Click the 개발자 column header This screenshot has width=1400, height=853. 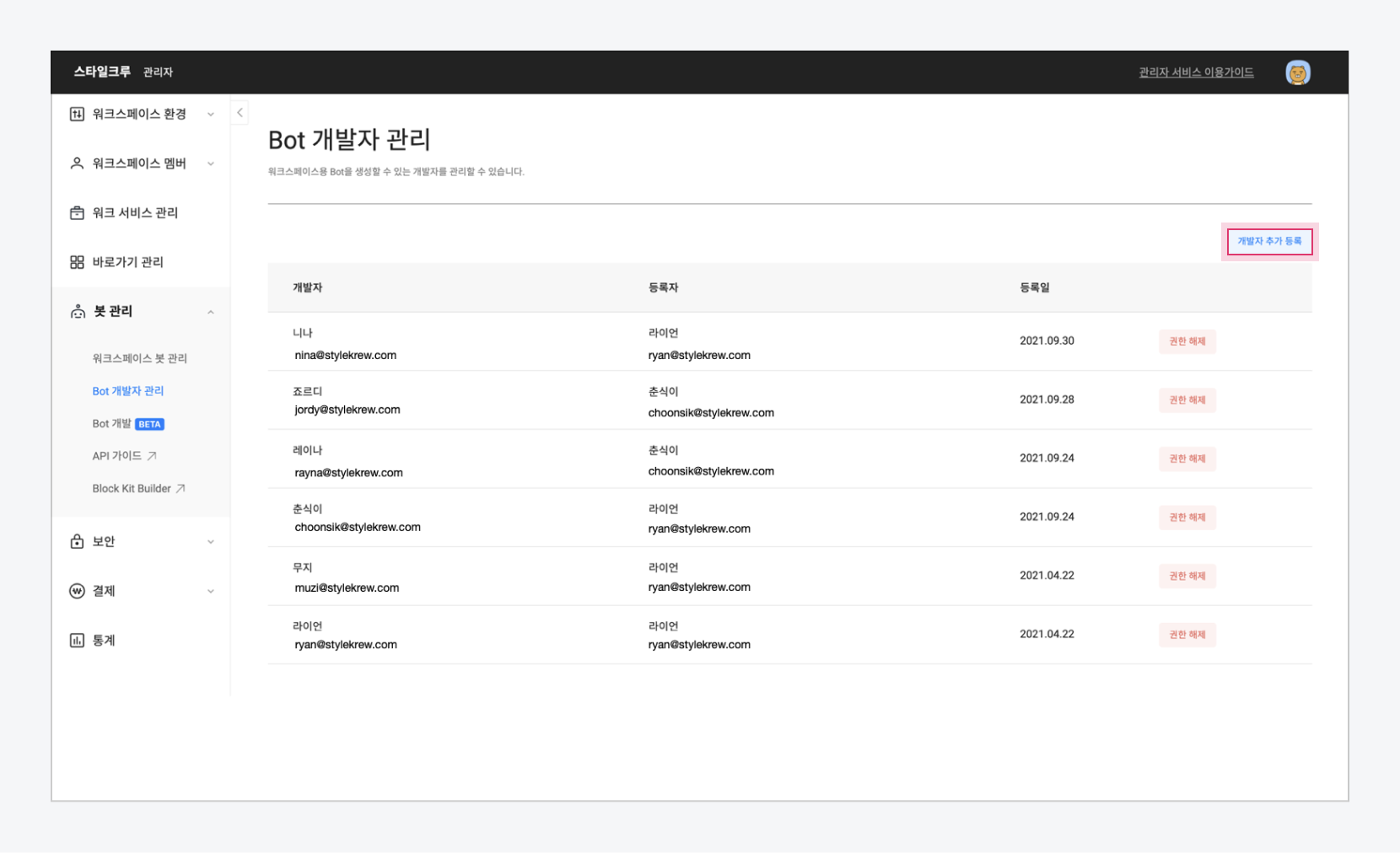point(307,287)
